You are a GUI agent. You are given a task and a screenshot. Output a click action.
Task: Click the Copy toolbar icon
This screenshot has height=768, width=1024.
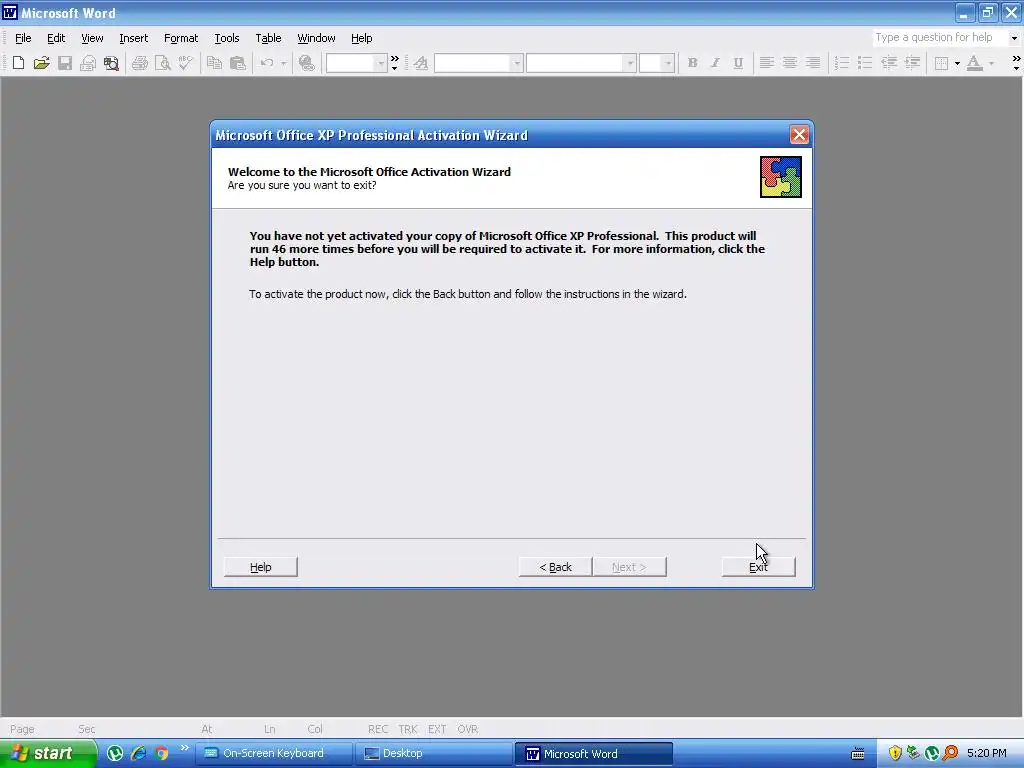click(x=214, y=63)
